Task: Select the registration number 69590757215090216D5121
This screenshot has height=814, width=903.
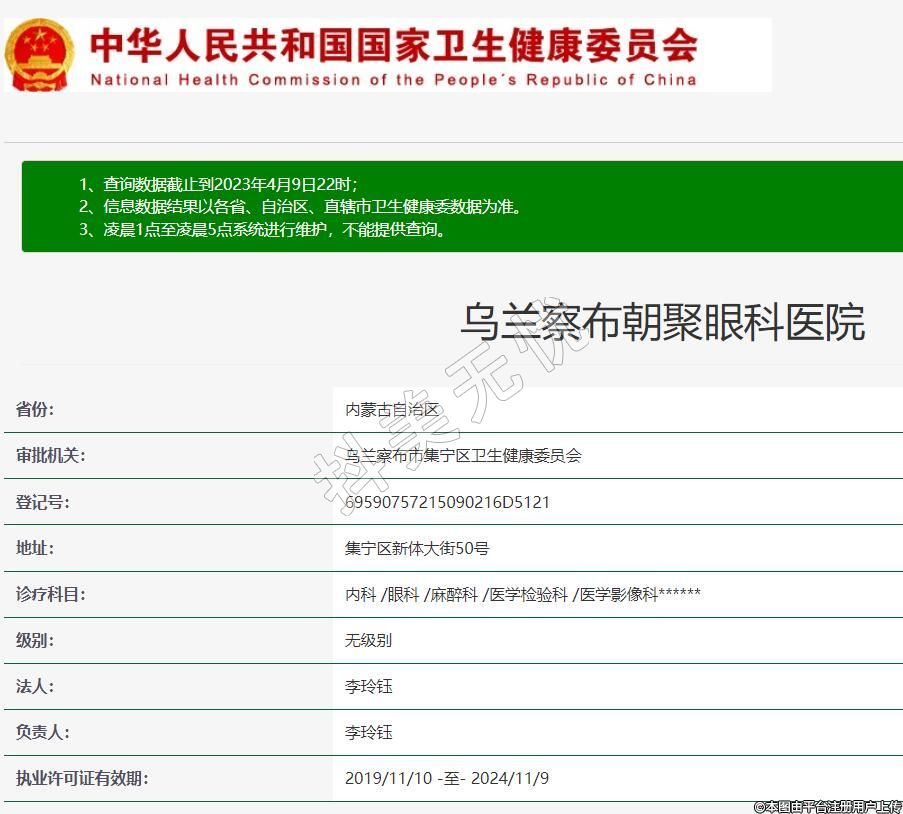Action: coord(447,502)
